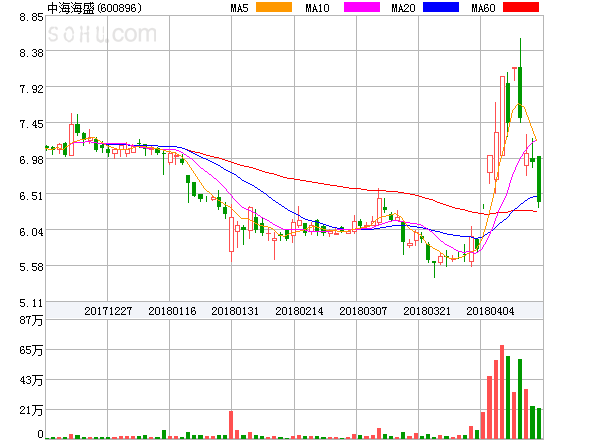Click the red MA60 legend swatch
The image size is (600, 440).
point(521,7)
